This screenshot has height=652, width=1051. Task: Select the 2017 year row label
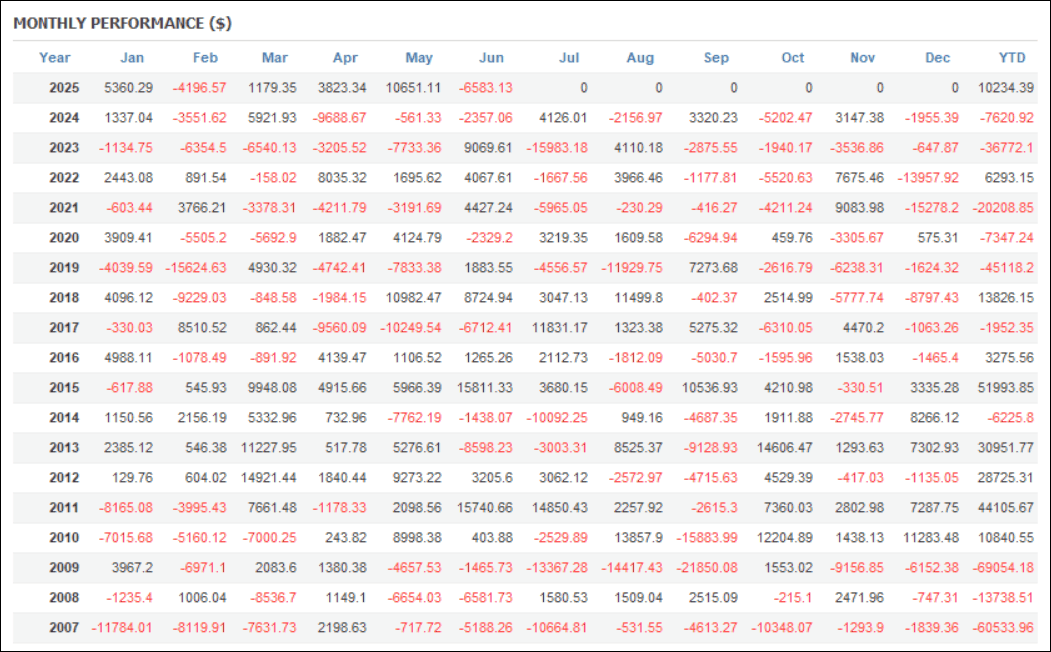point(64,328)
